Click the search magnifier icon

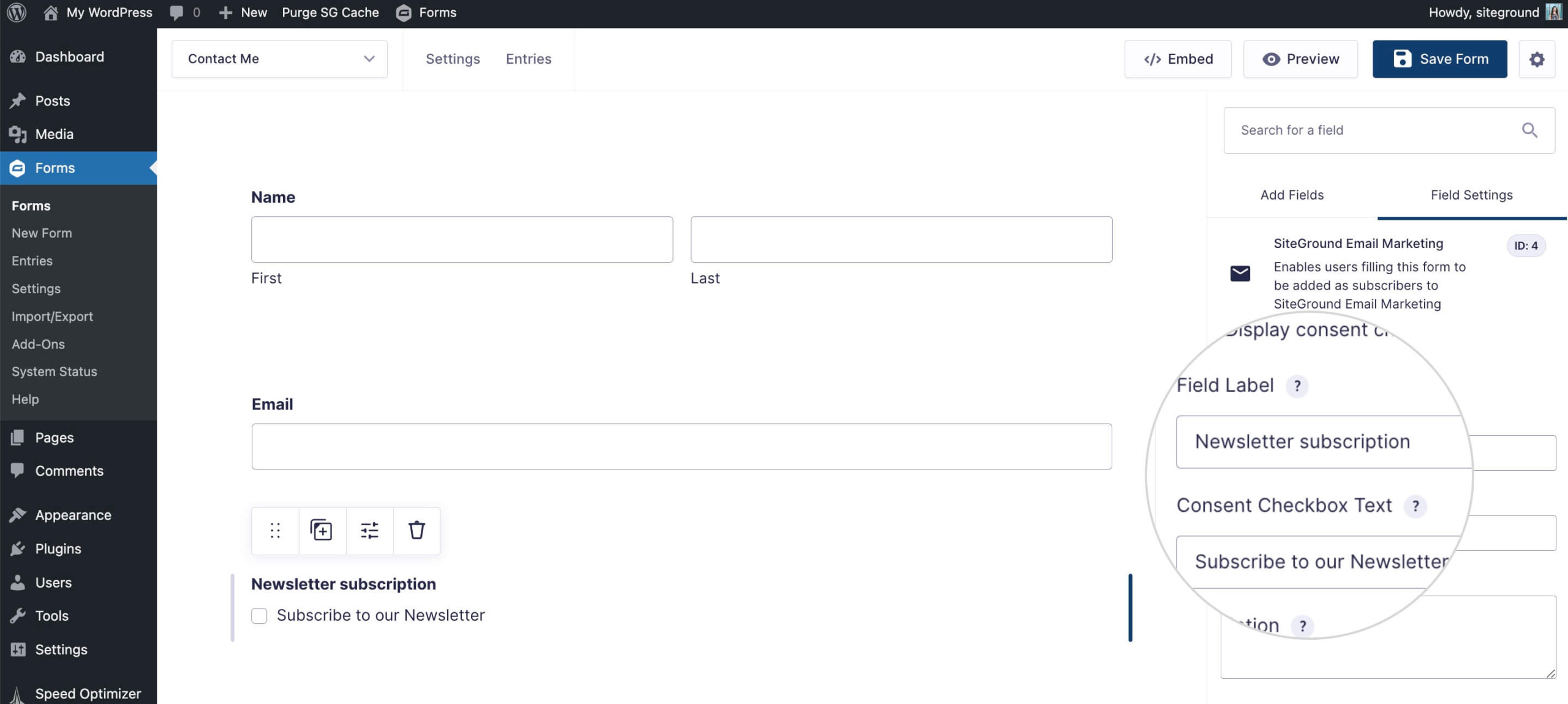(1529, 130)
